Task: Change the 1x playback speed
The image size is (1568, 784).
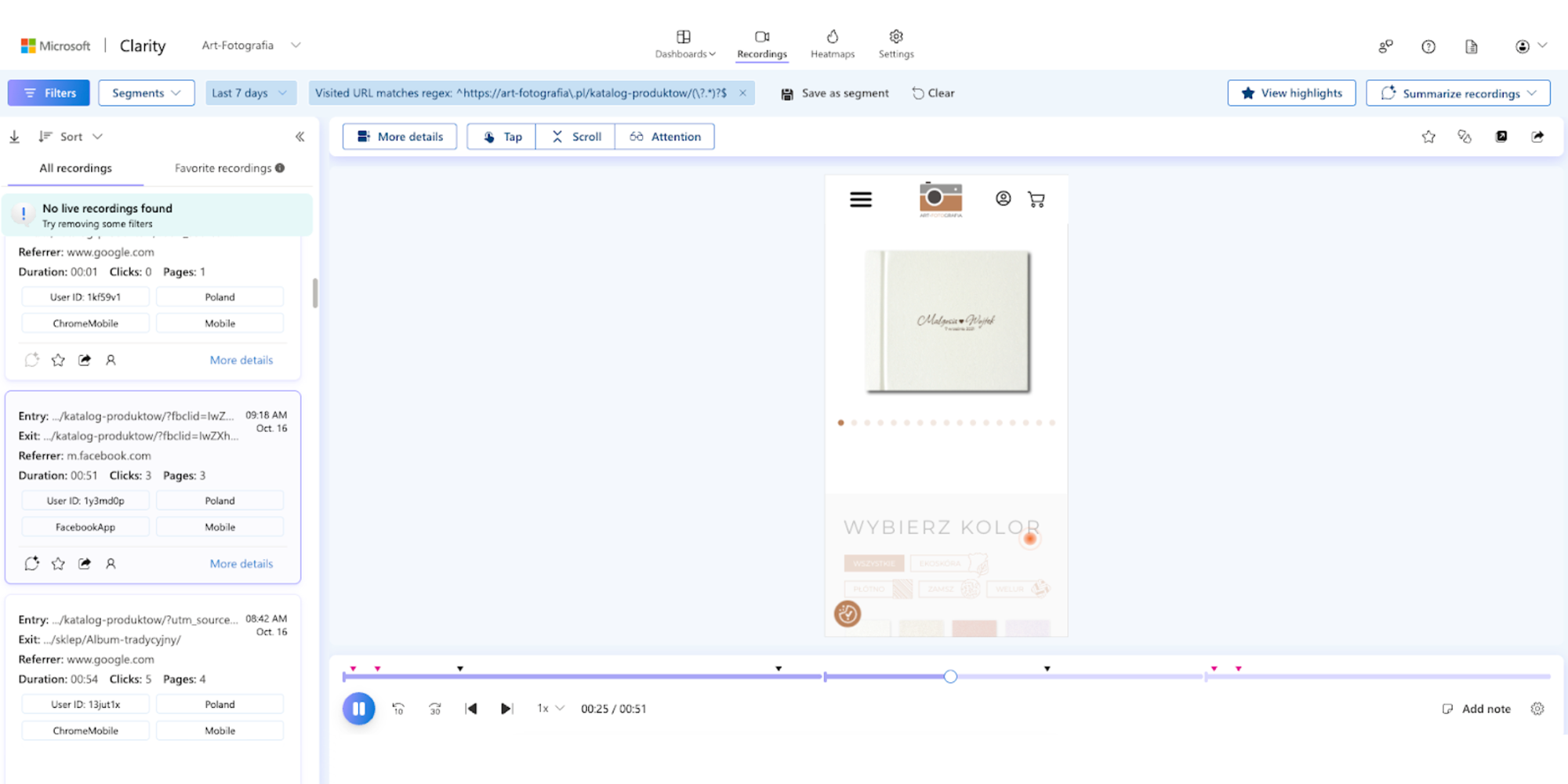Action: click(x=550, y=709)
